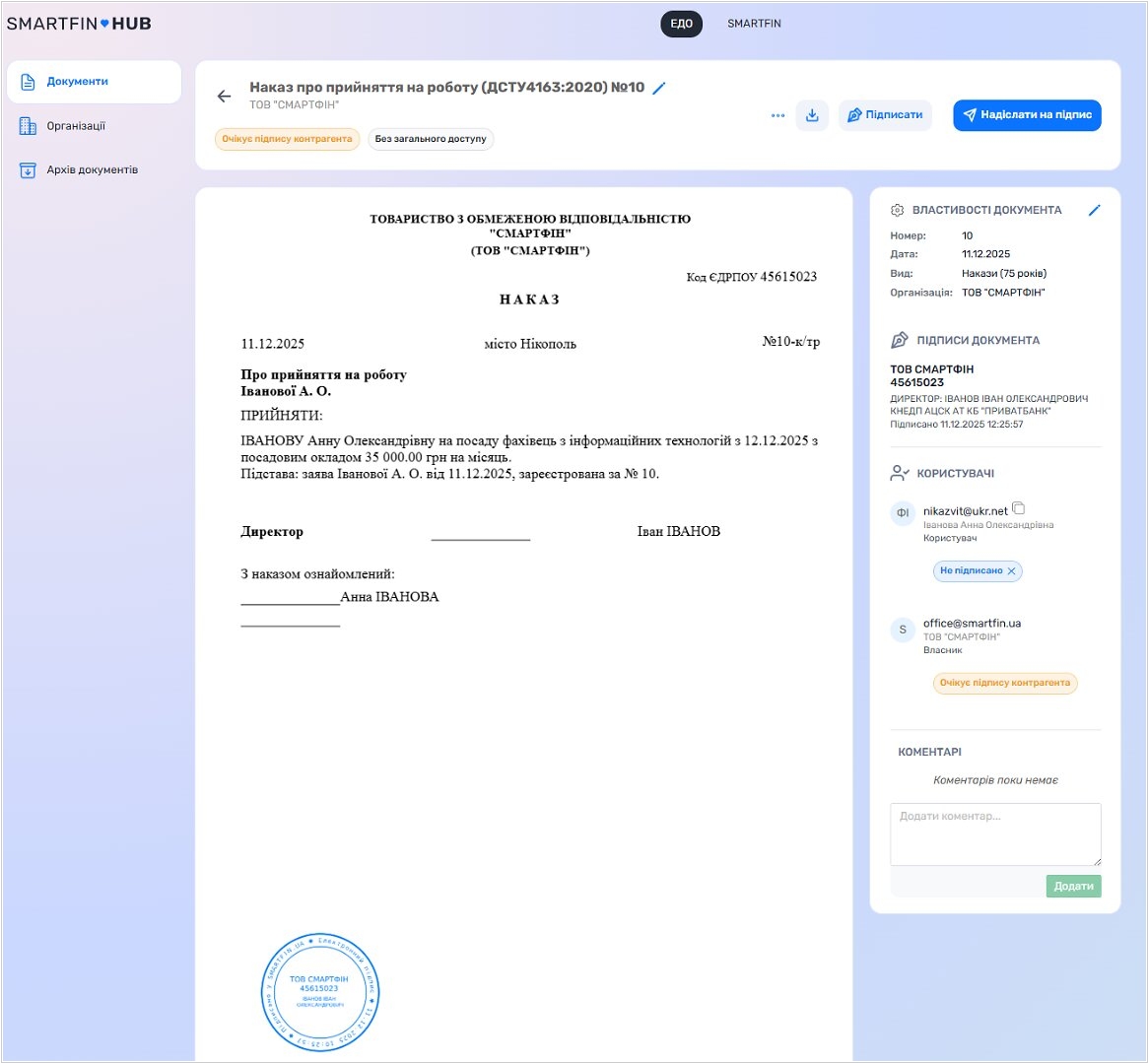Image resolution: width=1148 pixels, height=1063 pixels.
Task: Switch to the ЕДО tab
Action: [x=681, y=24]
